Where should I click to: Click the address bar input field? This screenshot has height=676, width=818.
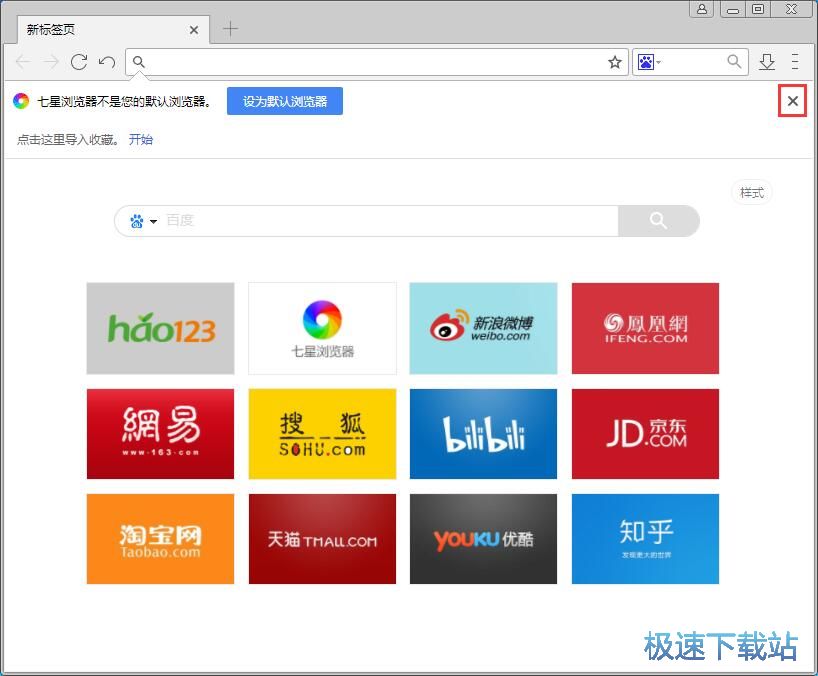[376, 62]
